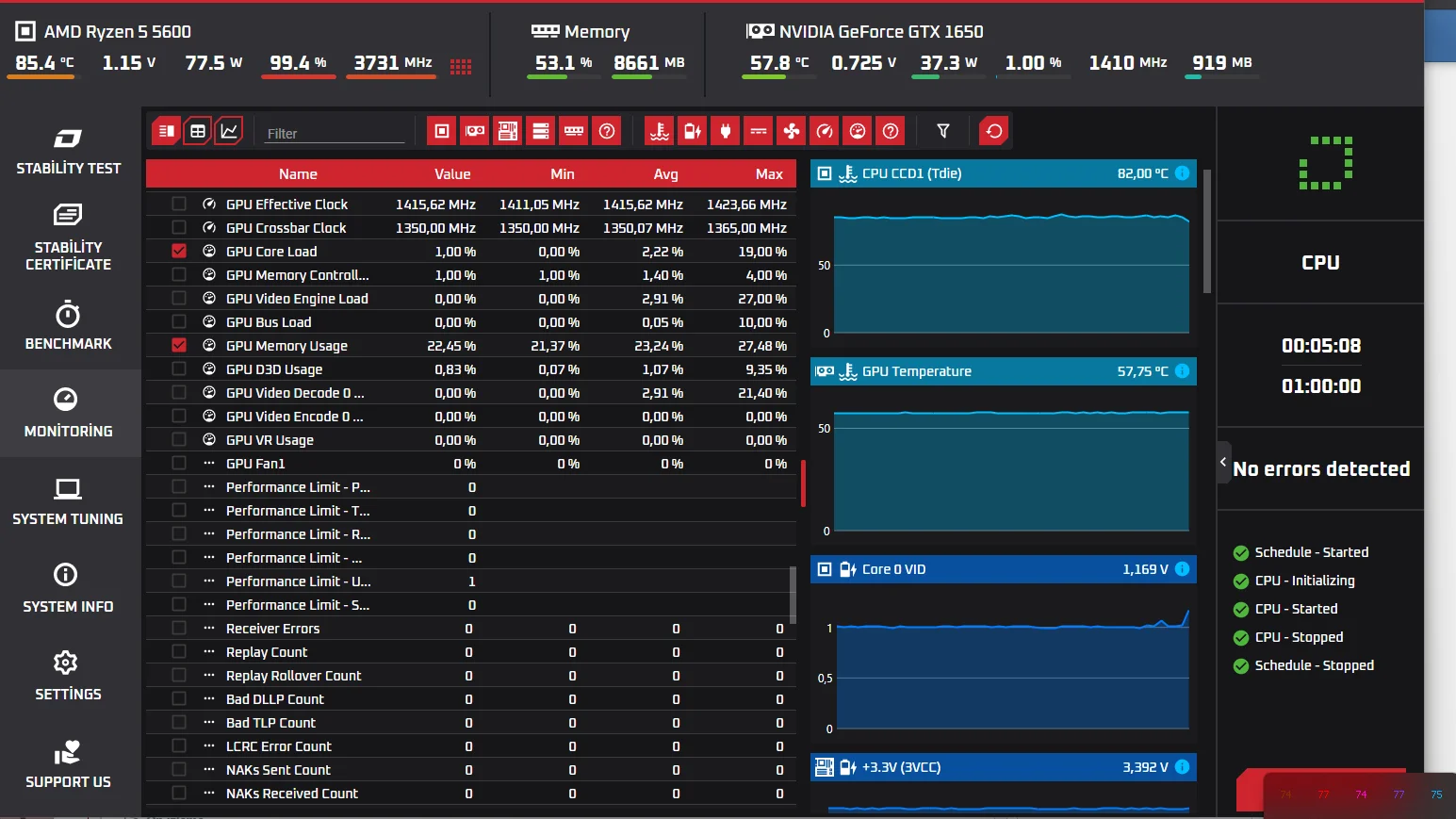The width and height of the screenshot is (1456, 819).
Task: Switch to graph-only view
Action: [x=229, y=131]
